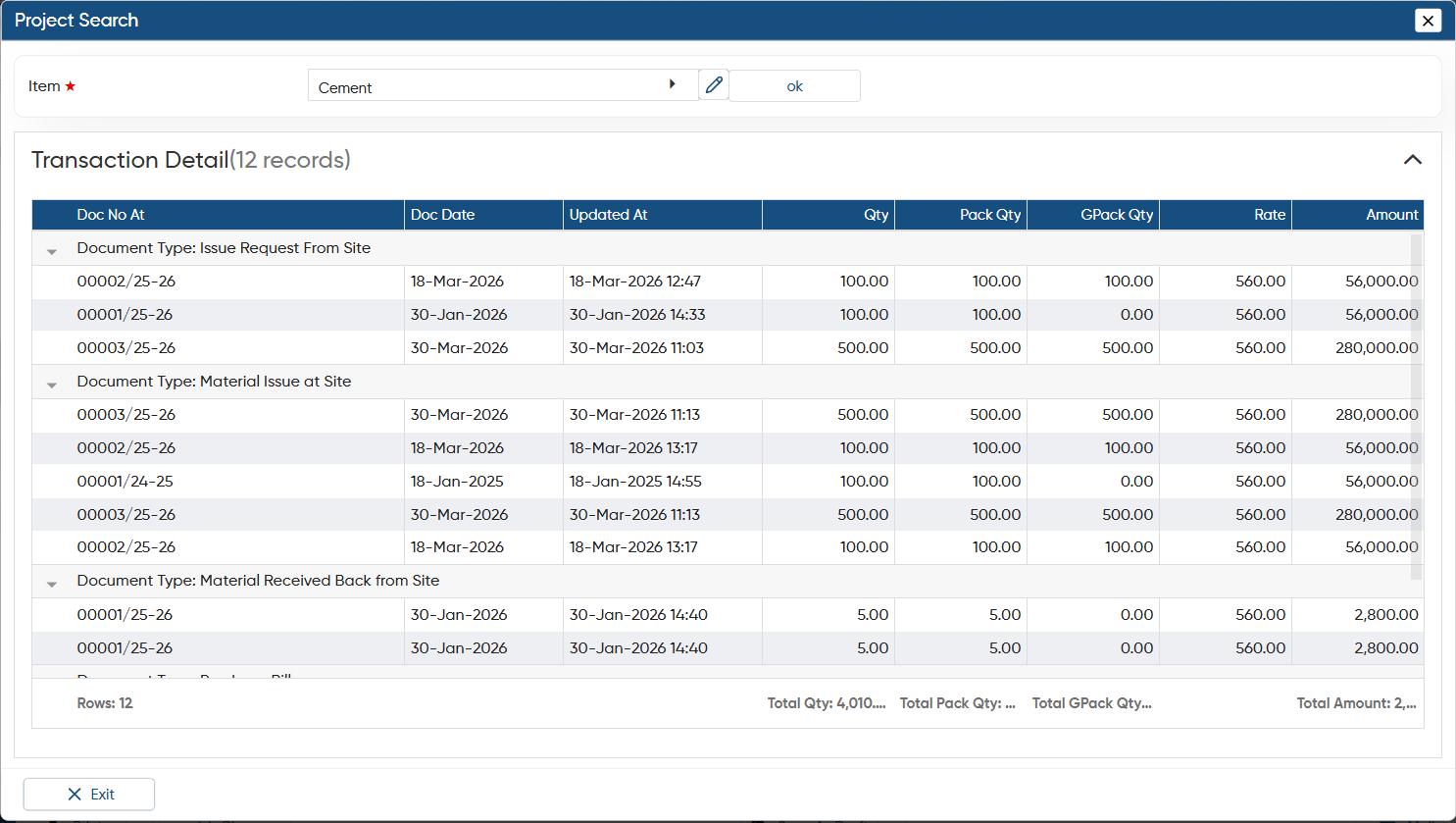Sort by Qty column header
Screen dimensions: 1456x823
pos(828,215)
